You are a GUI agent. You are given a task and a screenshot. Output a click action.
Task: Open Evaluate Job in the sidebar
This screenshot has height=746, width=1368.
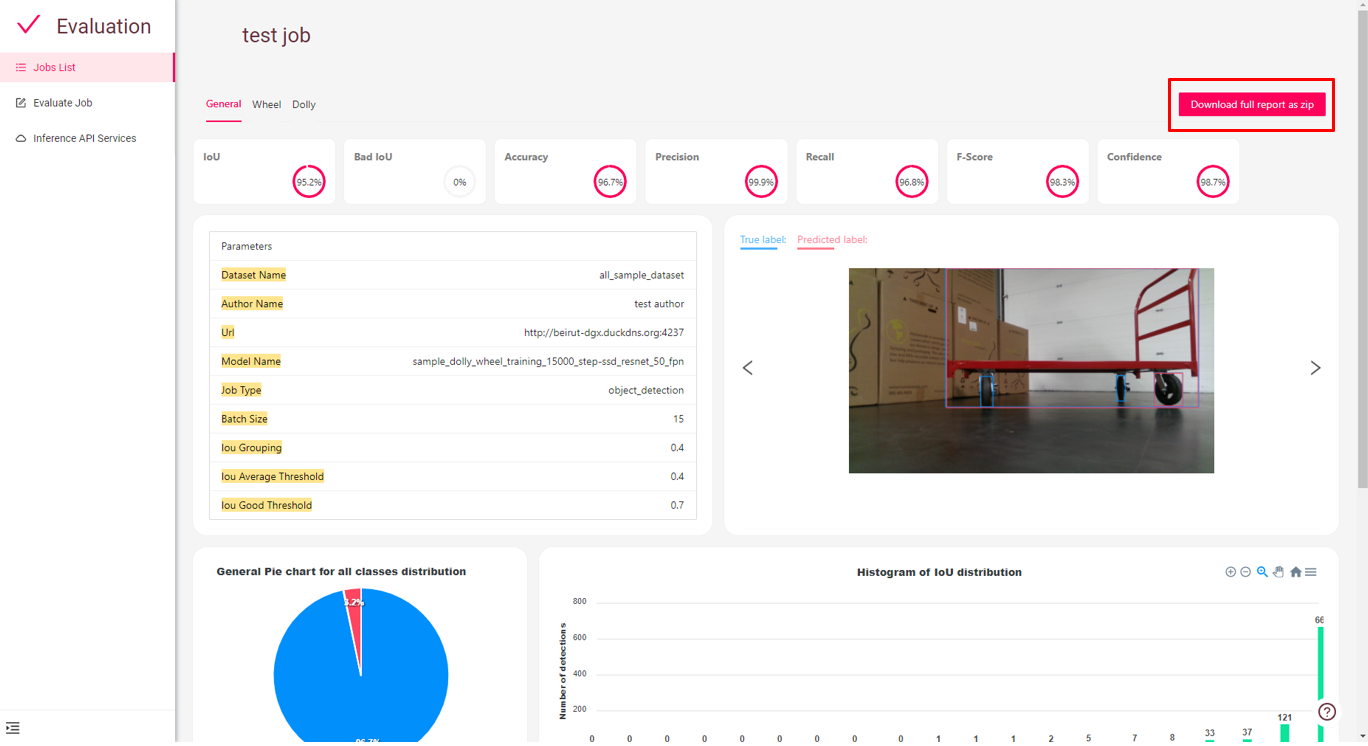coord(87,103)
